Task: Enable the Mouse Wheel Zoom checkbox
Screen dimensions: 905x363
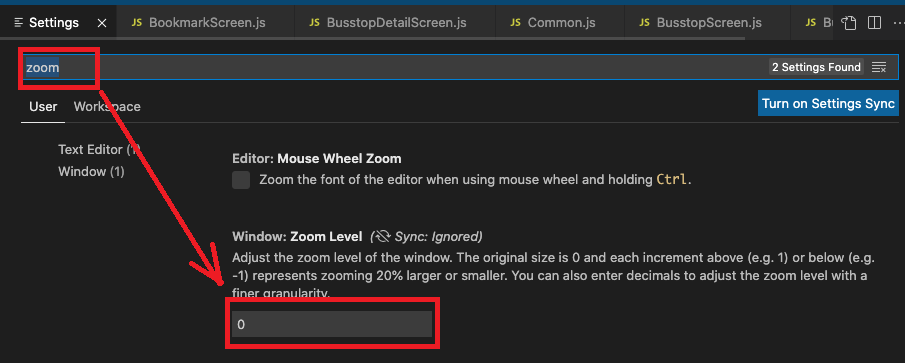Action: click(x=241, y=179)
